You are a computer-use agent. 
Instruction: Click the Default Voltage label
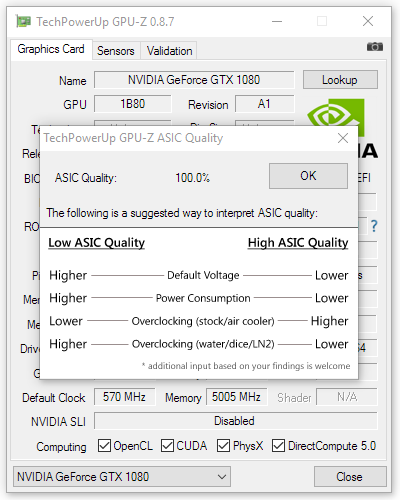point(203,275)
